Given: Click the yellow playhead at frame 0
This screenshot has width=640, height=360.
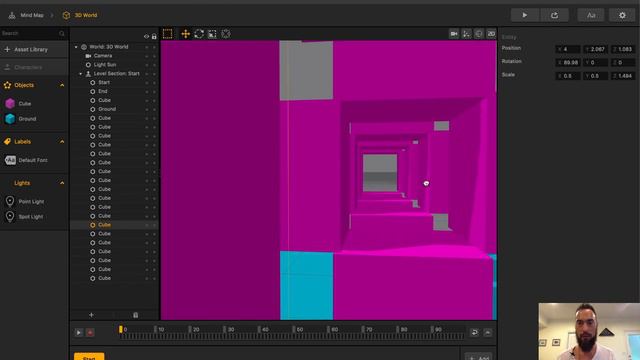Looking at the screenshot, I should (x=120, y=329).
